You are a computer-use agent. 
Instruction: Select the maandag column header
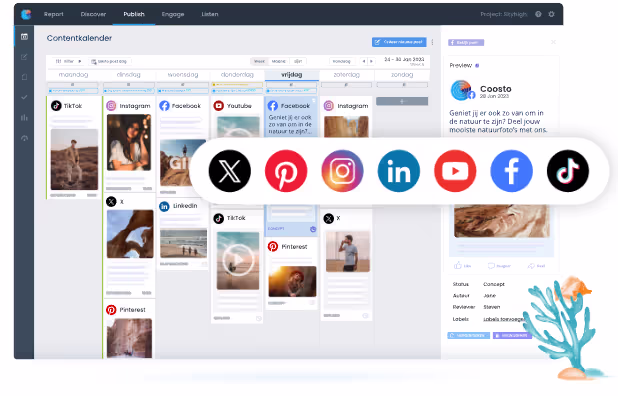click(x=73, y=74)
